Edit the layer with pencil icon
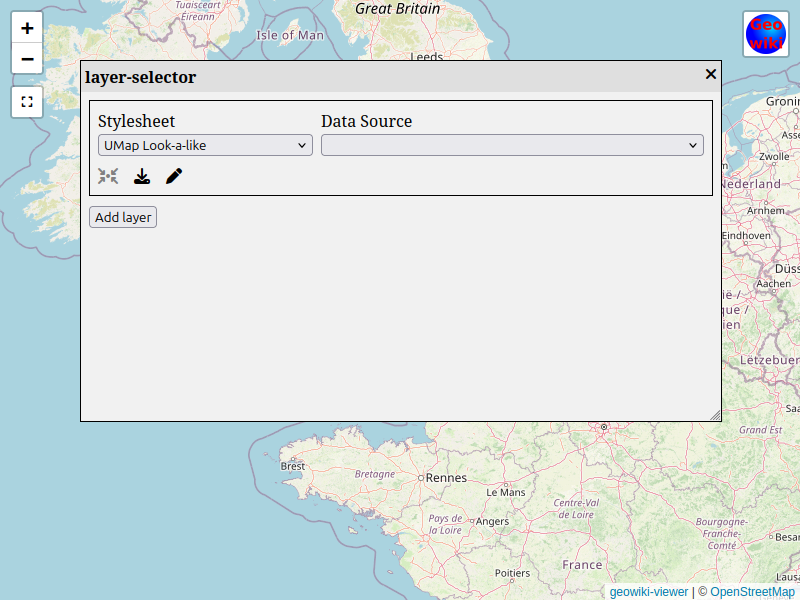The width and height of the screenshot is (800, 600). (x=174, y=176)
